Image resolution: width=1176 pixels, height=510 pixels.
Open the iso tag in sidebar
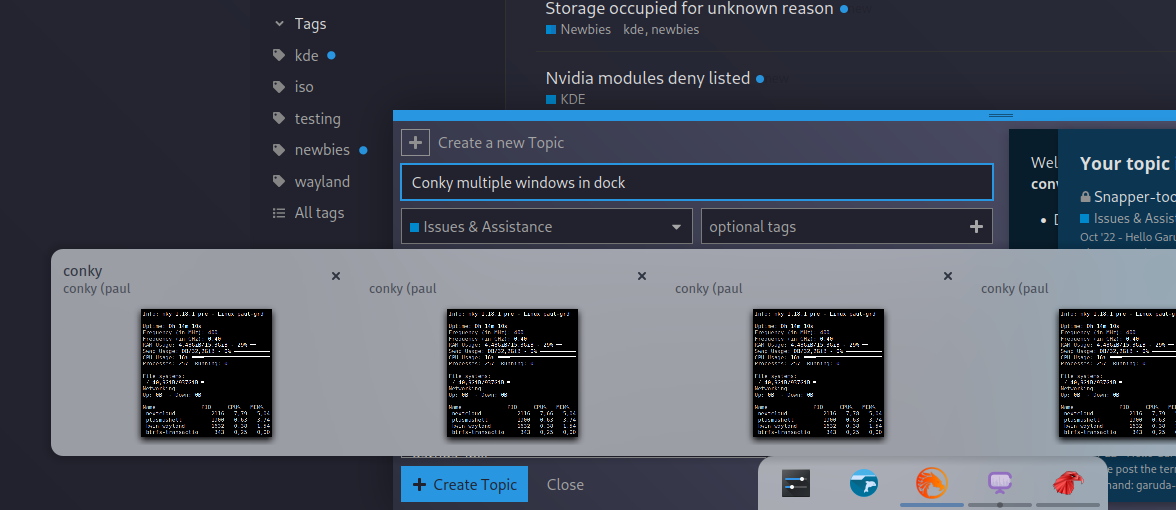click(304, 87)
